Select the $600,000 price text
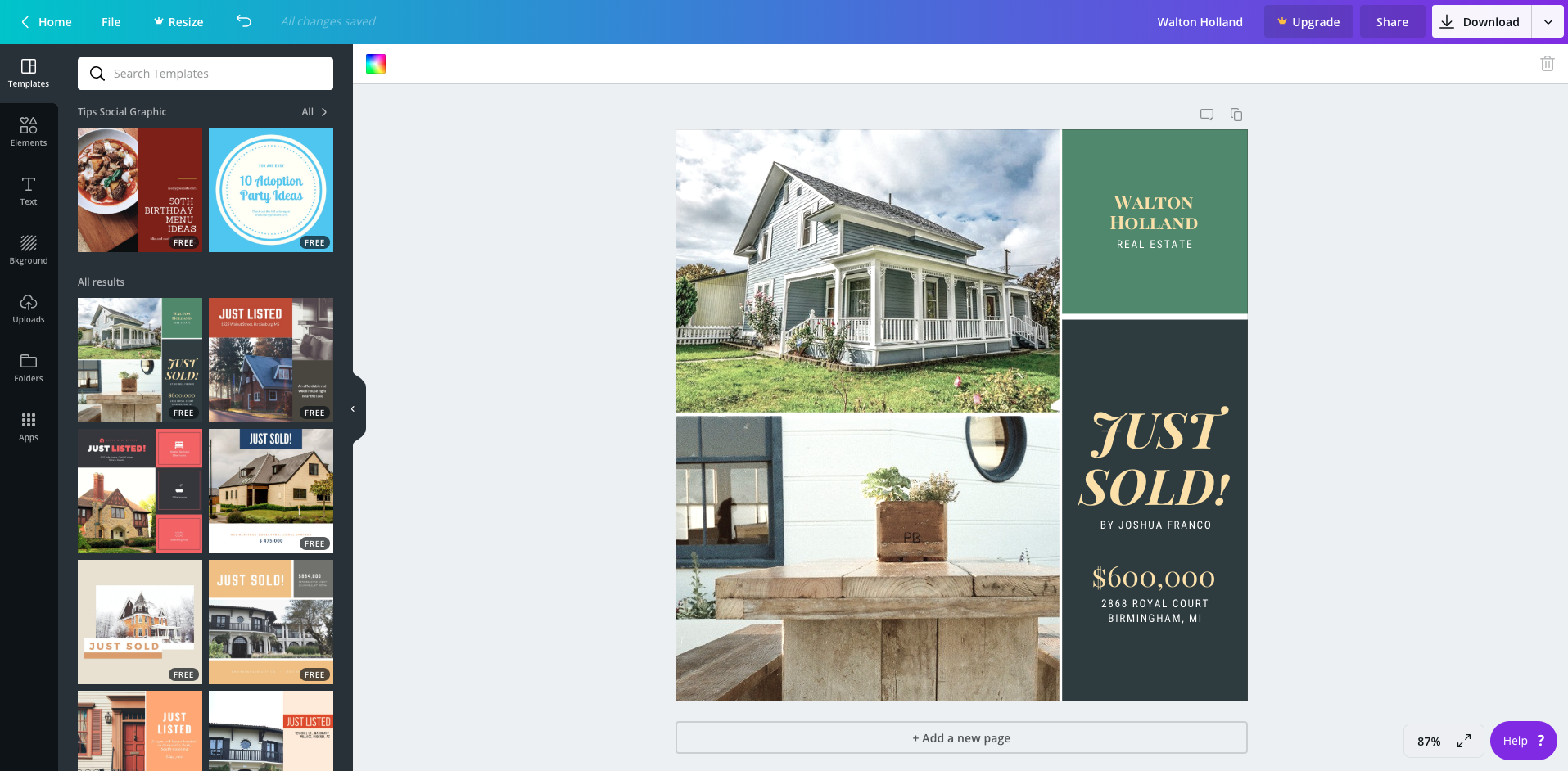The image size is (1568, 771). coord(1154,578)
